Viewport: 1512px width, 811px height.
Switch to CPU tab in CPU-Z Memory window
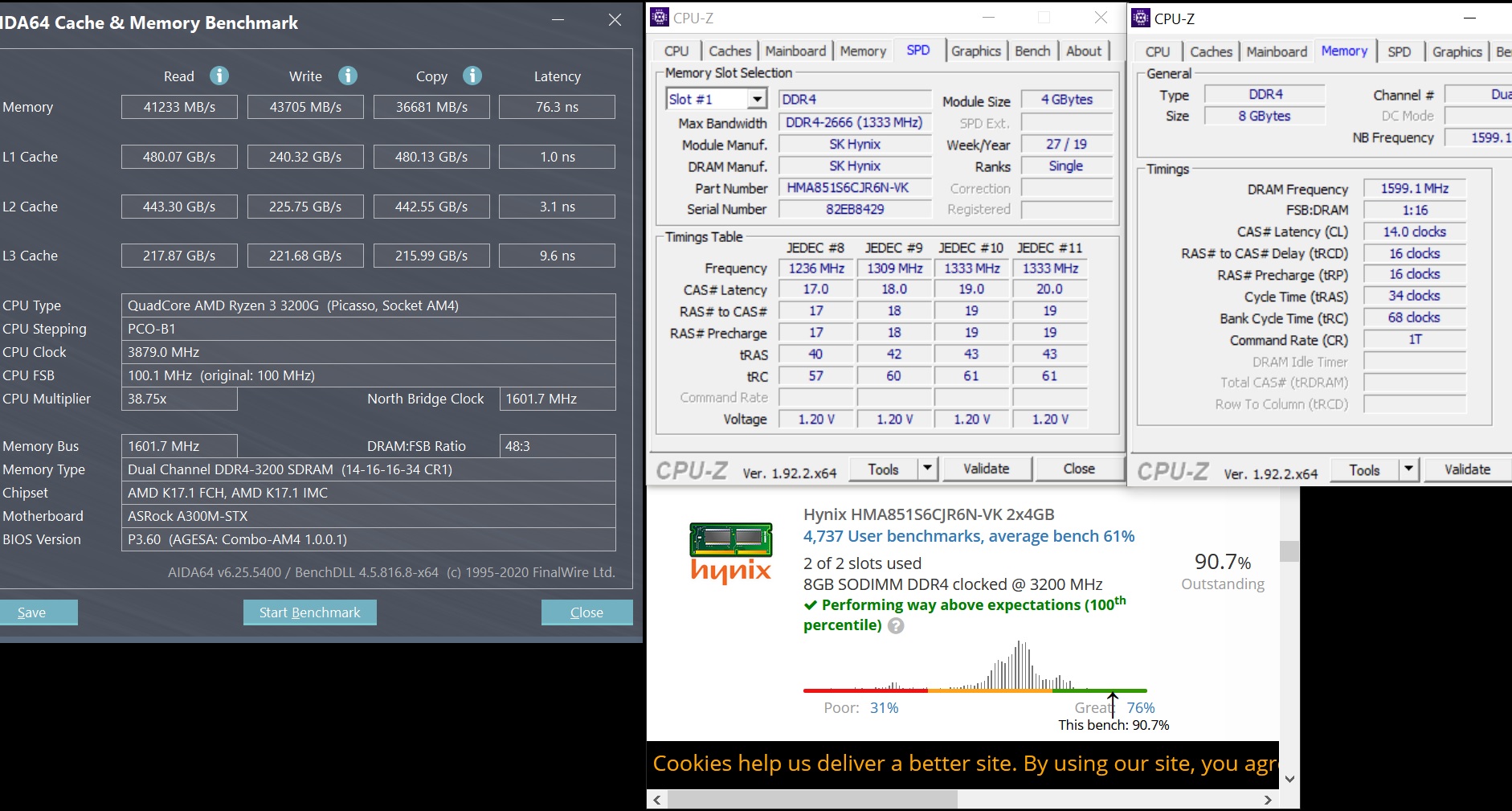(x=1158, y=52)
